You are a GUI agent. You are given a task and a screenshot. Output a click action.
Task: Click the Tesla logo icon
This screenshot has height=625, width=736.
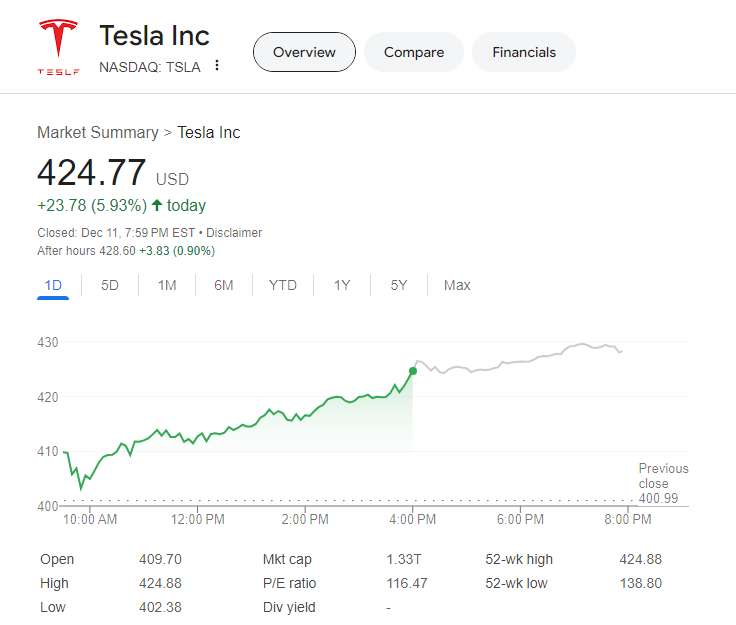click(x=57, y=47)
